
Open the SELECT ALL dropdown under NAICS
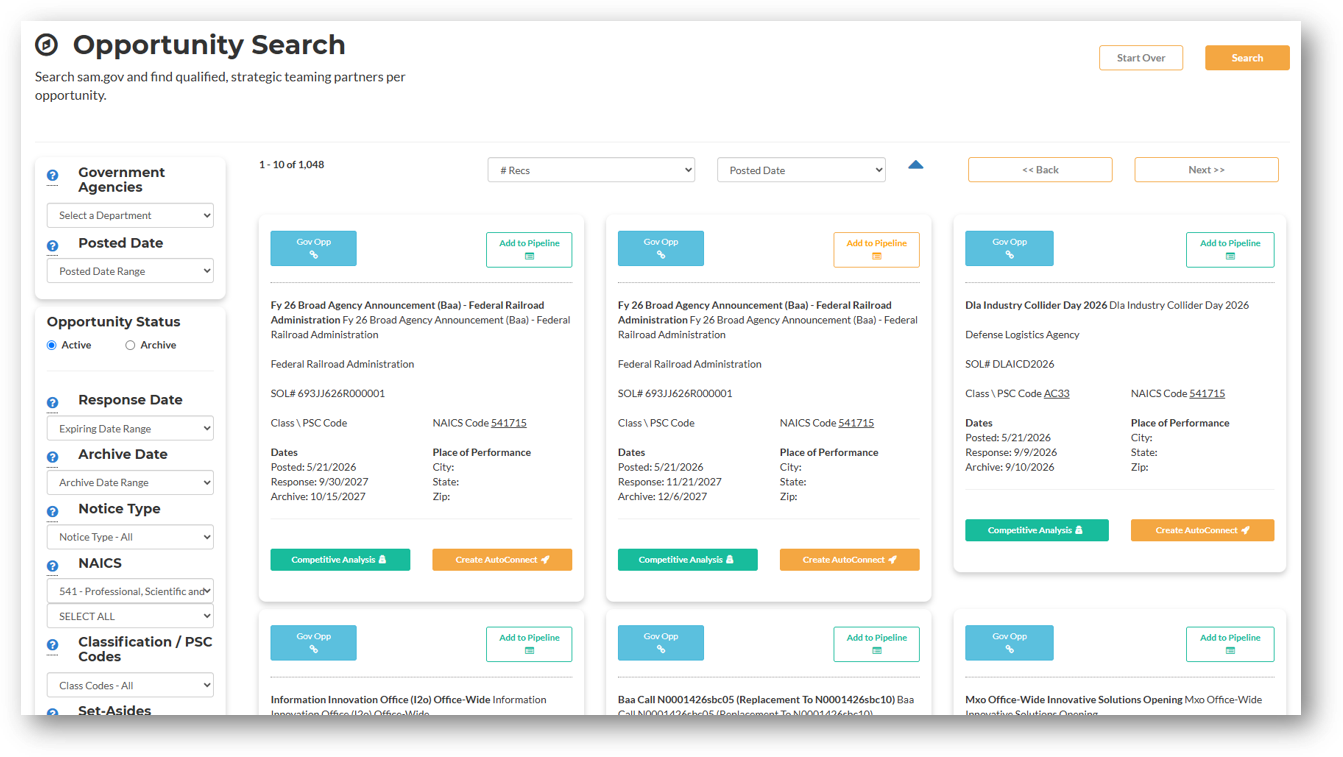pyautogui.click(x=130, y=616)
